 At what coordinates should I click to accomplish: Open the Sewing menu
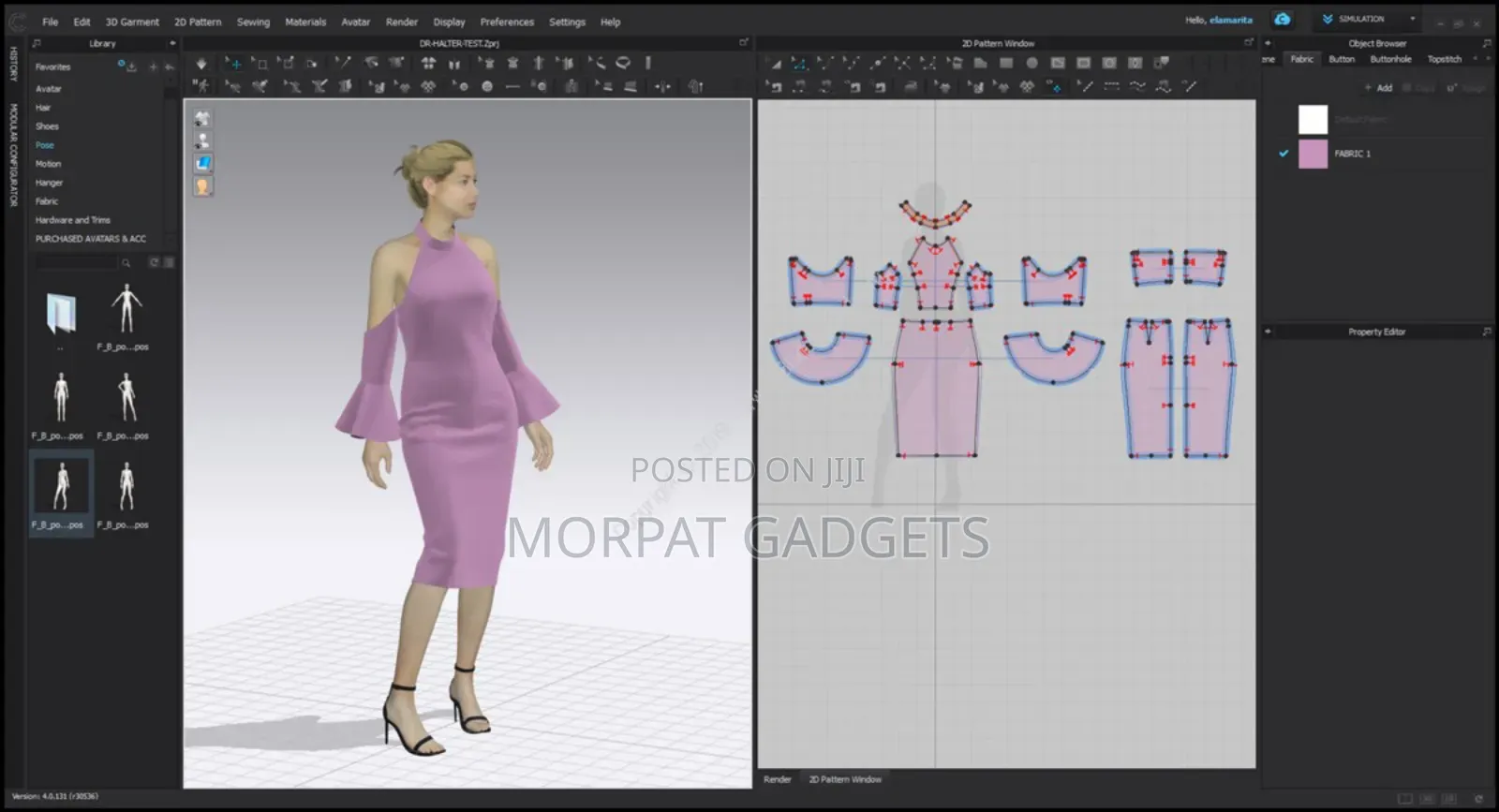coord(253,22)
